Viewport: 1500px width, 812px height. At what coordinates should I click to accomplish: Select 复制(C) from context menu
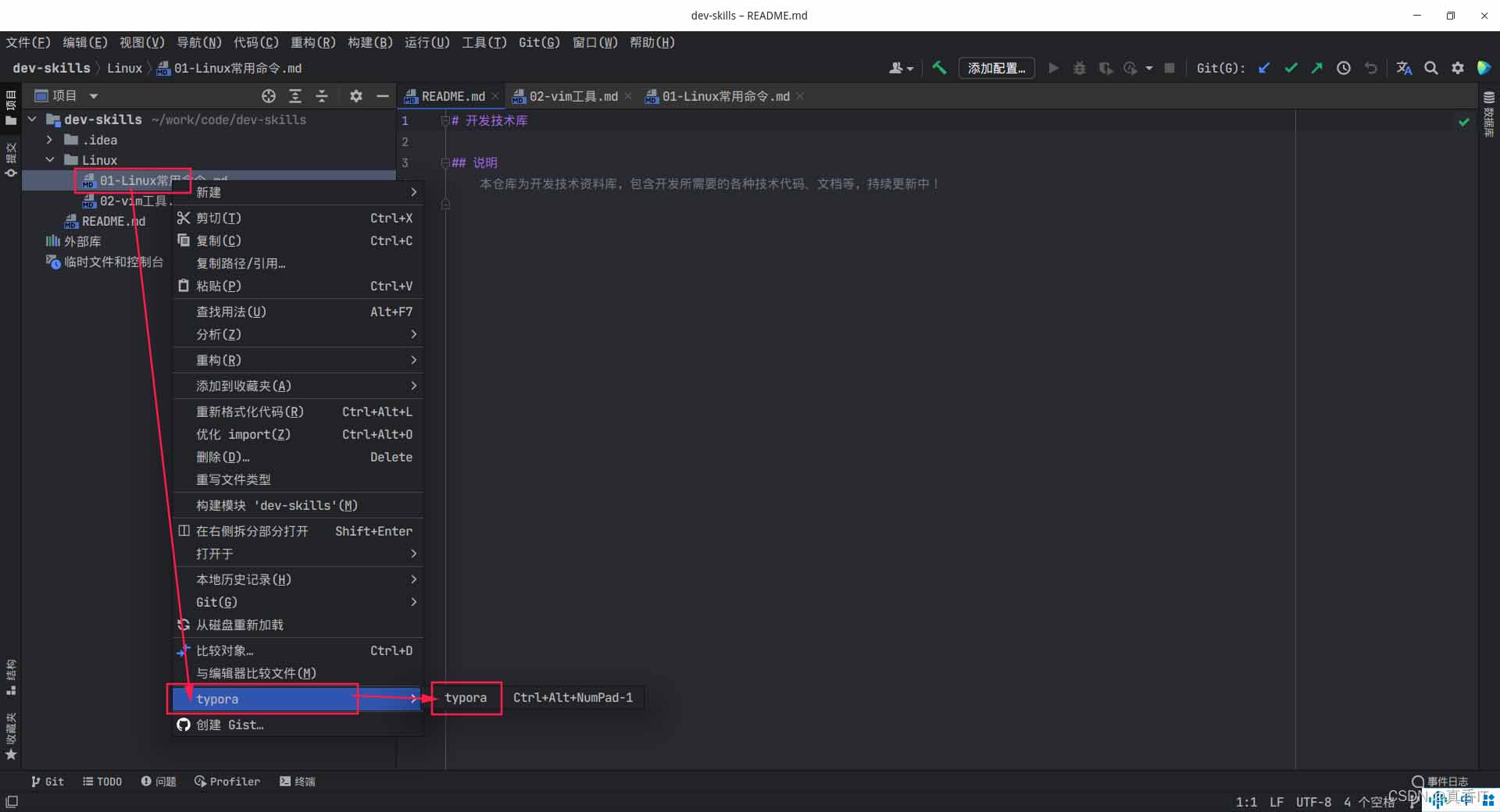pos(298,240)
